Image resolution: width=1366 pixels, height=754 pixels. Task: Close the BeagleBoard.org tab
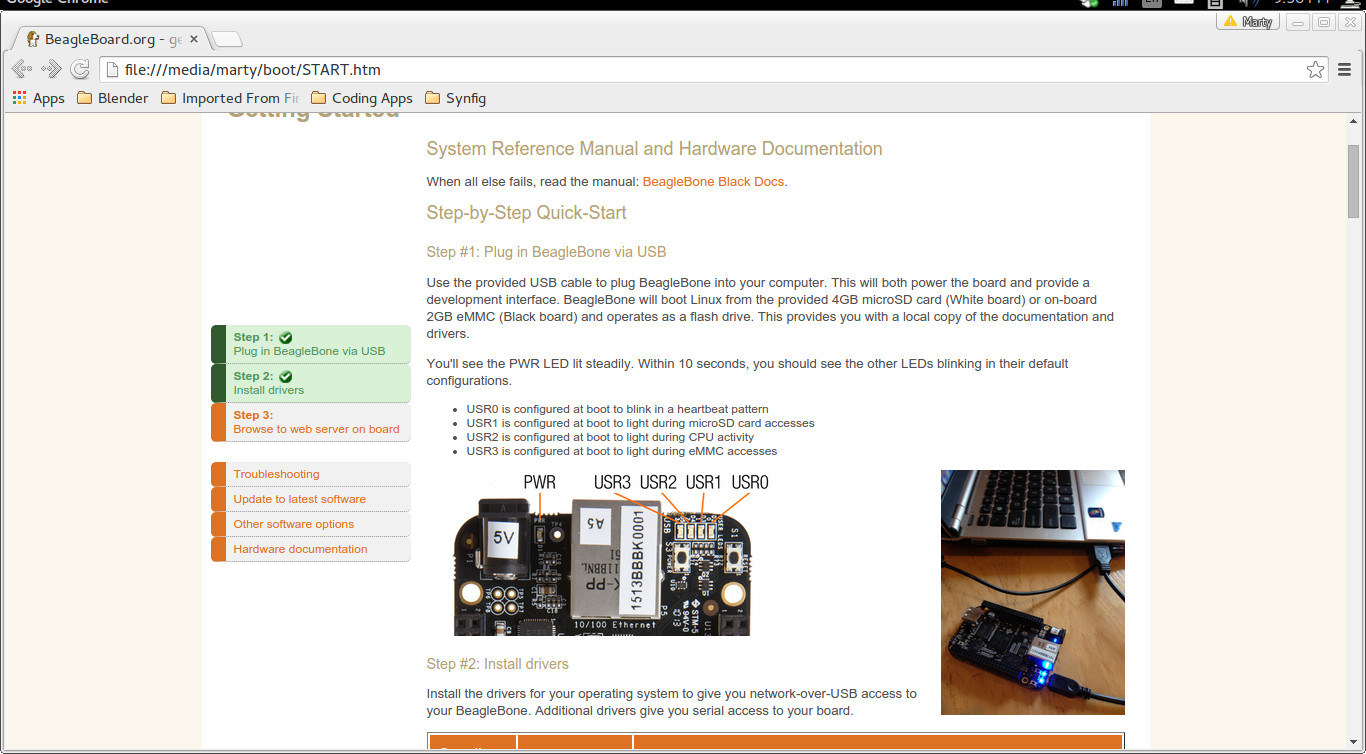194,39
